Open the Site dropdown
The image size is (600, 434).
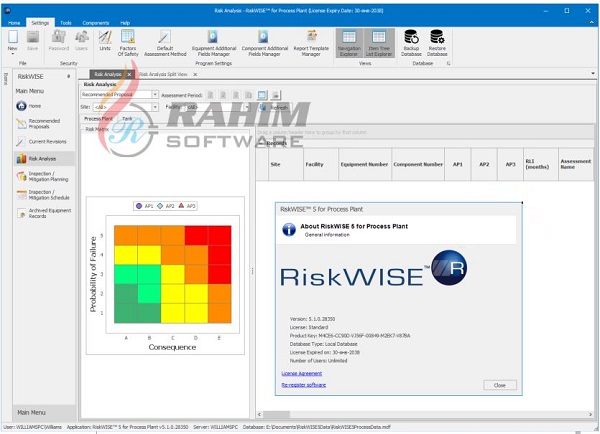point(155,107)
